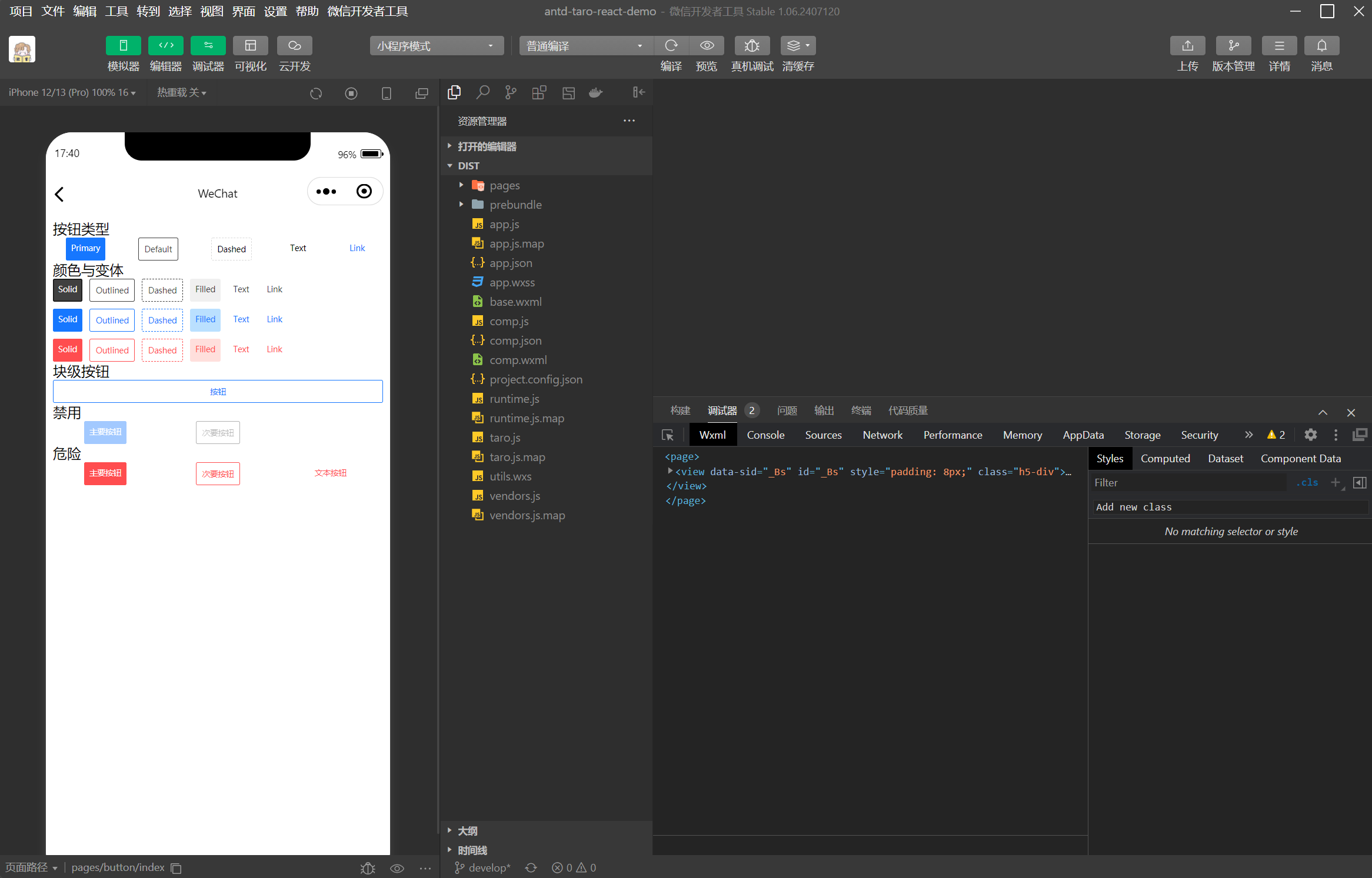Open messages bell icon
Screen dimensions: 1372x878
(x=1321, y=45)
